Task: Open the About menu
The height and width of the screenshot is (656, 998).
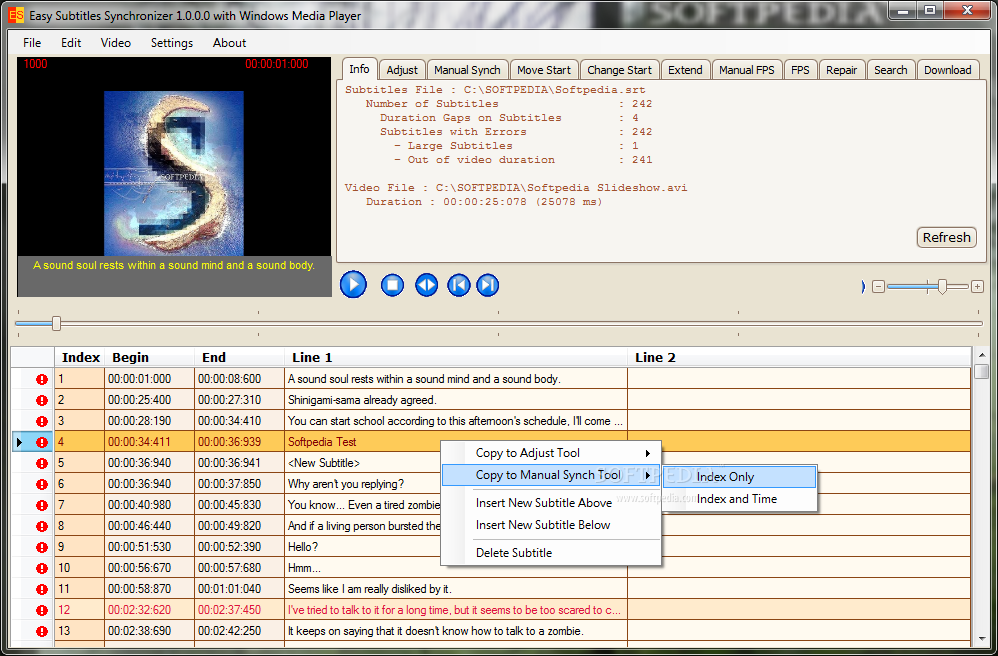Action: click(229, 43)
